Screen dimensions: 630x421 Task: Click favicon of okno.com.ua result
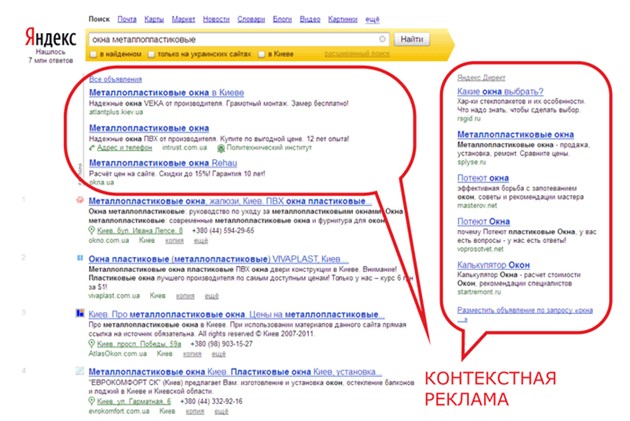click(x=79, y=202)
